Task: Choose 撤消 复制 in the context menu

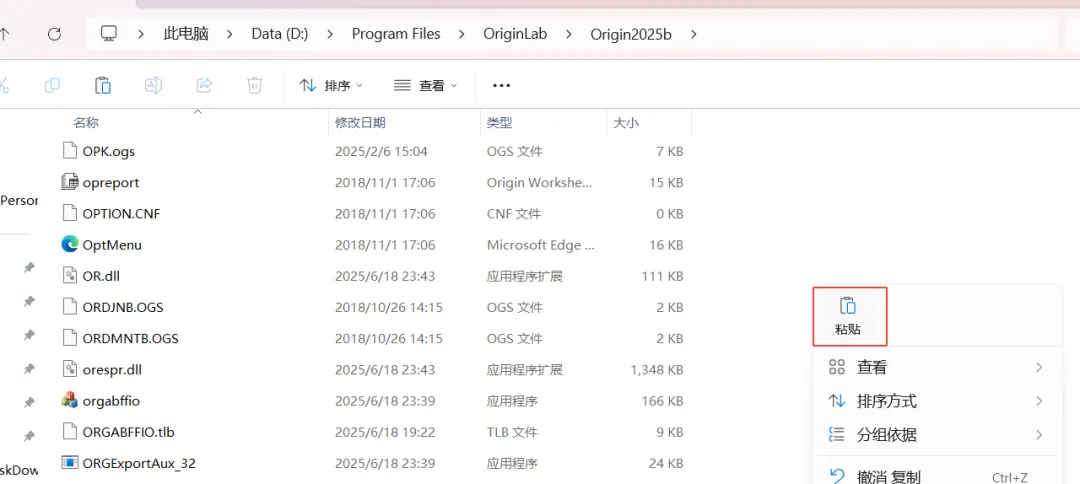Action: (x=935, y=476)
